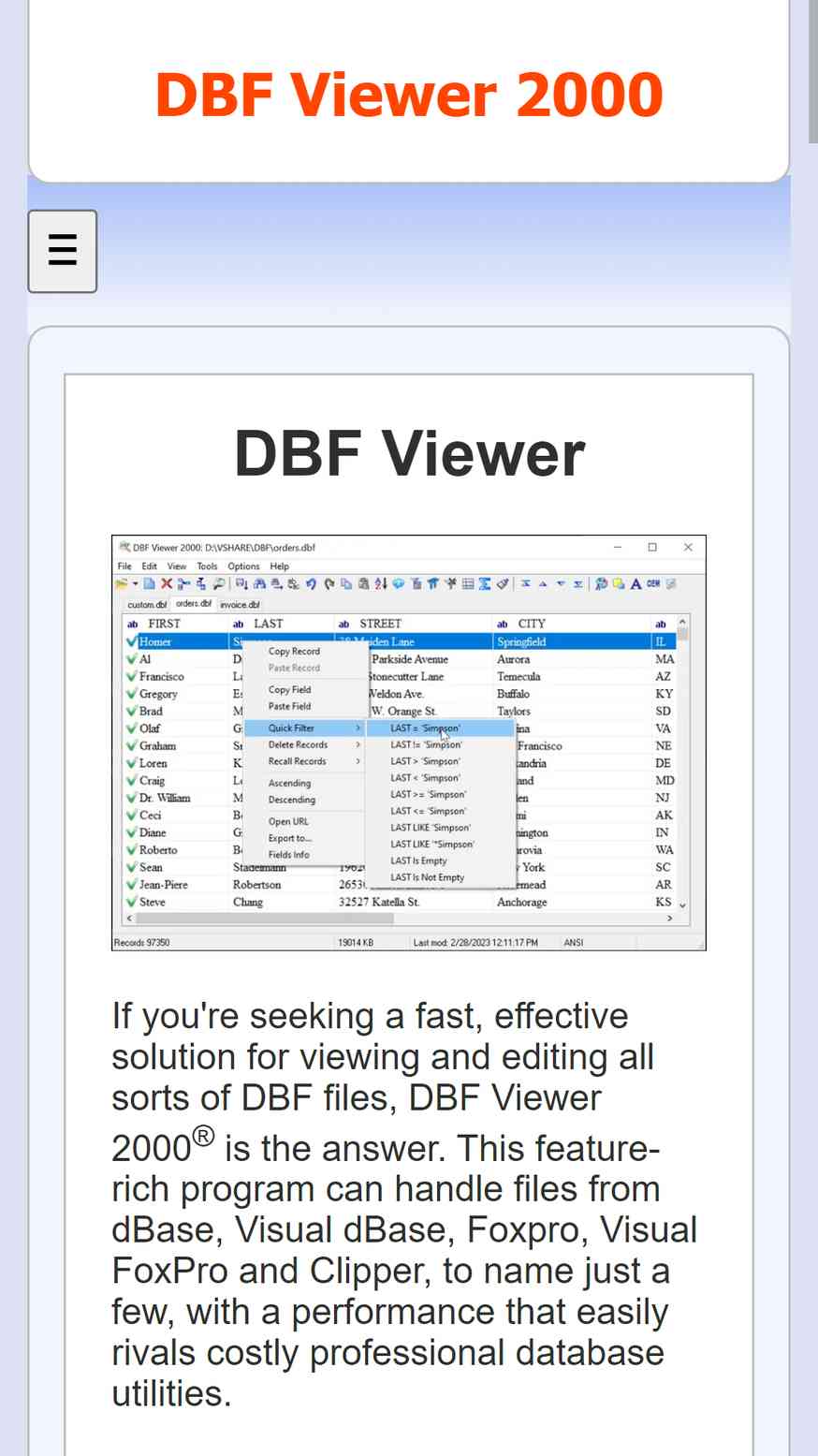Open the Edit menu
Screen dimensions: 818x1456
click(150, 566)
